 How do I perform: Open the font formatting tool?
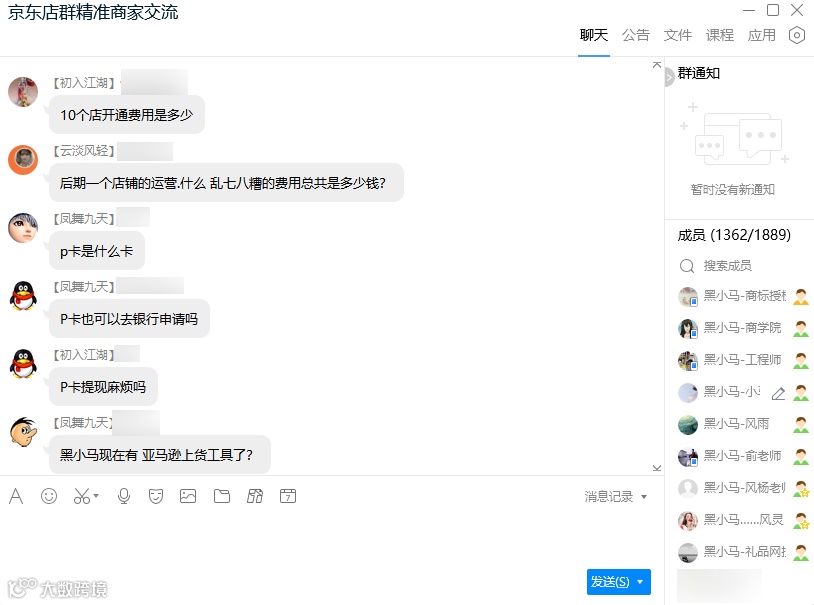(x=16, y=496)
